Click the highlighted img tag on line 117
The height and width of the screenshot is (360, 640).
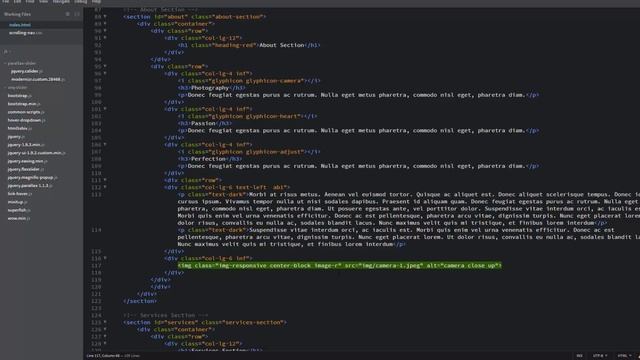[339, 265]
